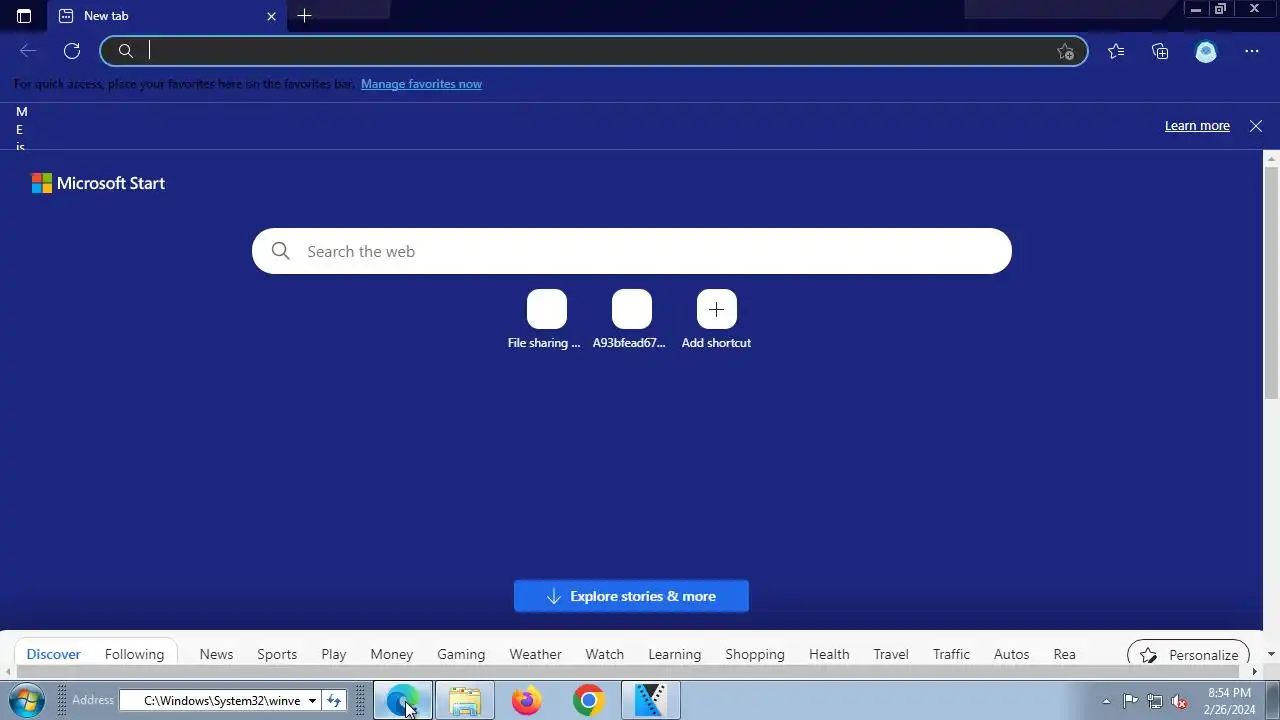Click the browser back arrow
This screenshot has width=1280, height=720.
[28, 51]
